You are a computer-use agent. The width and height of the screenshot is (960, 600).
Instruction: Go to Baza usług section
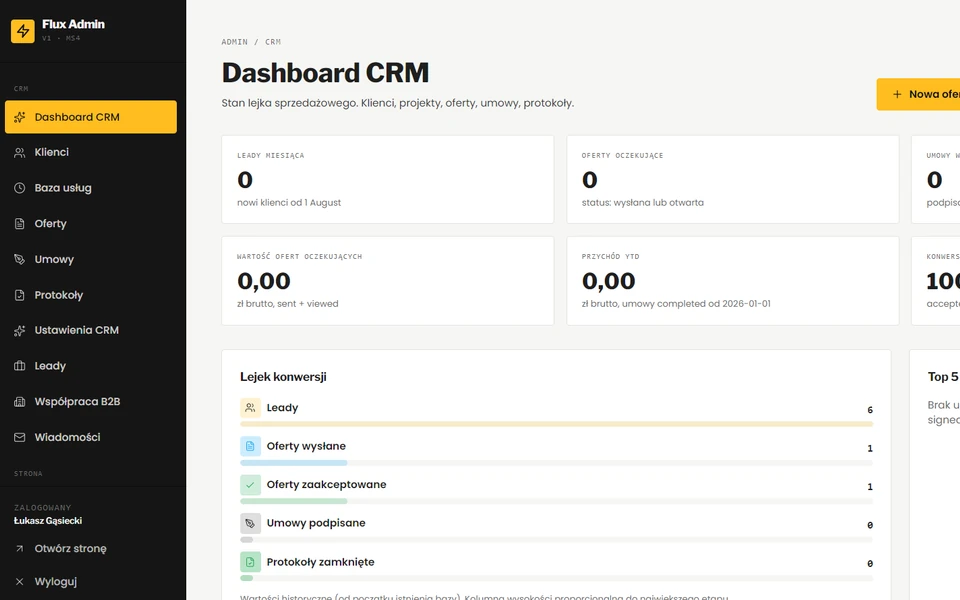(x=91, y=188)
